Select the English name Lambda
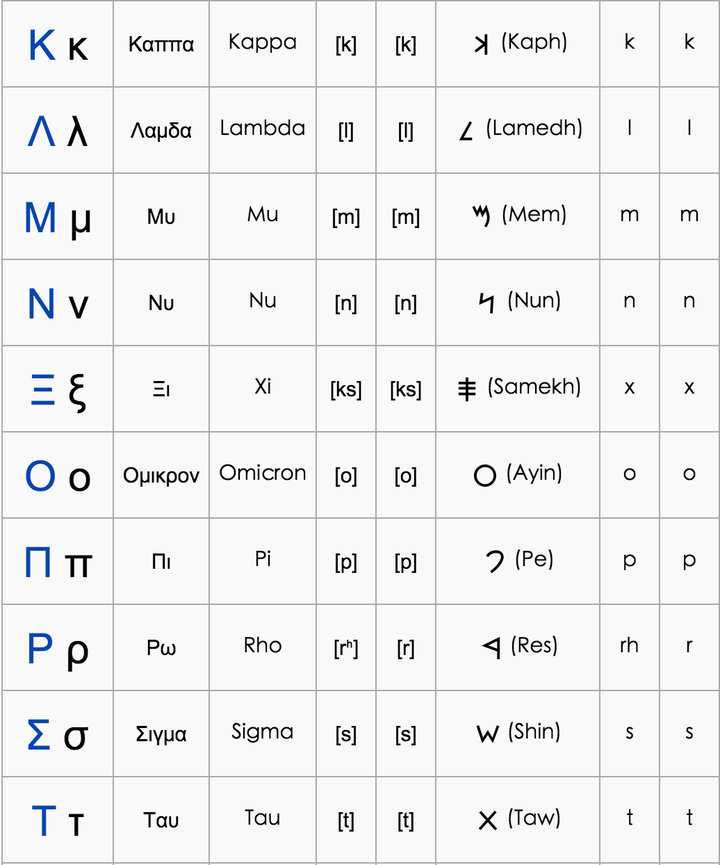This screenshot has width=720, height=865. 262,128
